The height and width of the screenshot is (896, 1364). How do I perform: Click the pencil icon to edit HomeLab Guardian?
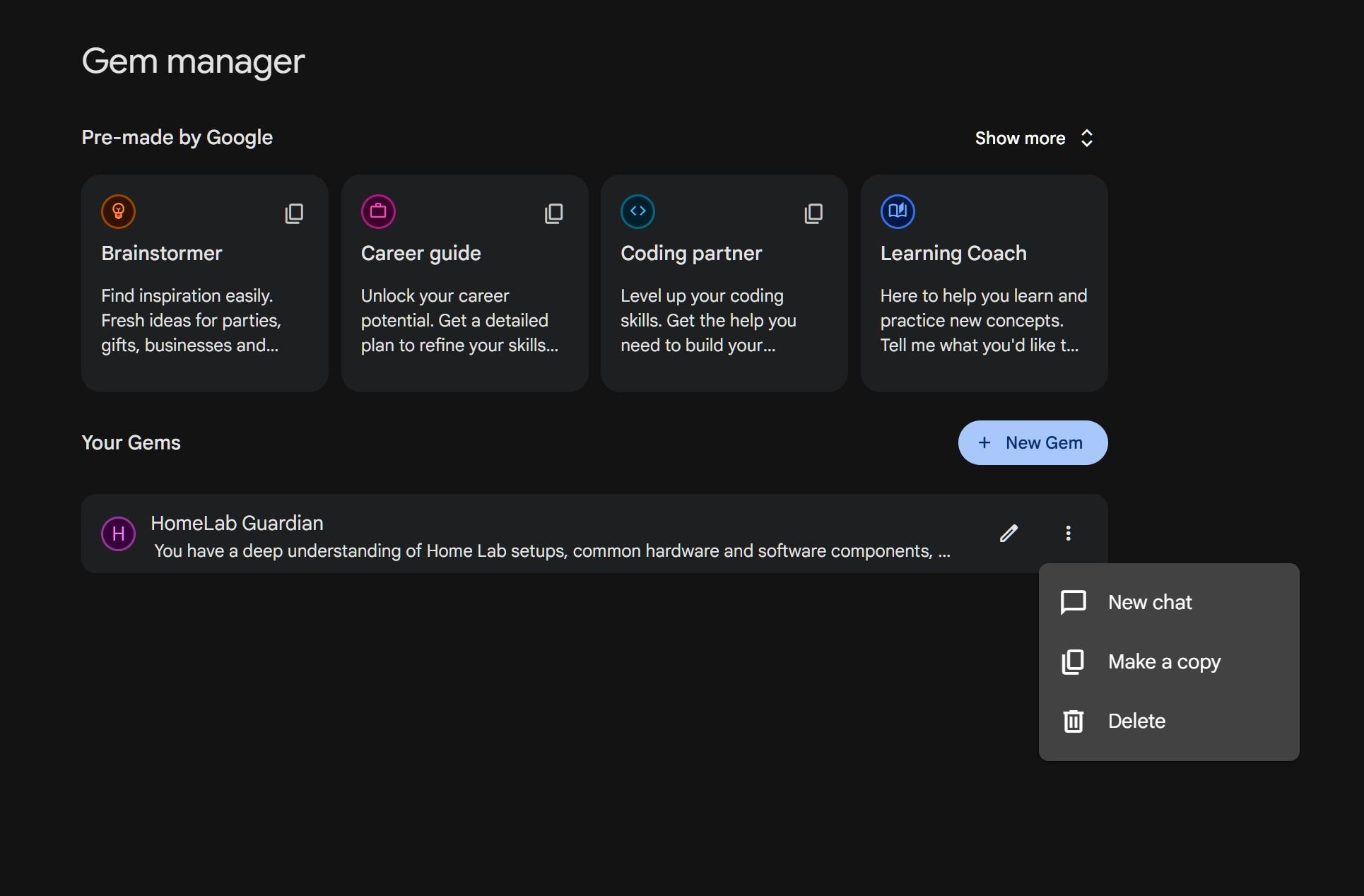pyautogui.click(x=1009, y=534)
